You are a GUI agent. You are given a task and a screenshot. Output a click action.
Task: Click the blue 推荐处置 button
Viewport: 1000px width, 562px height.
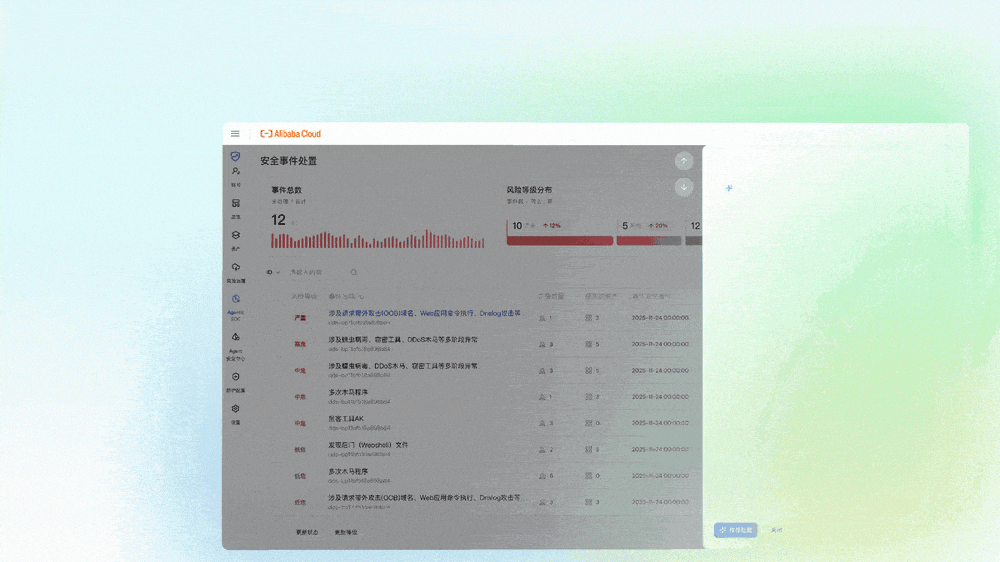(735, 530)
